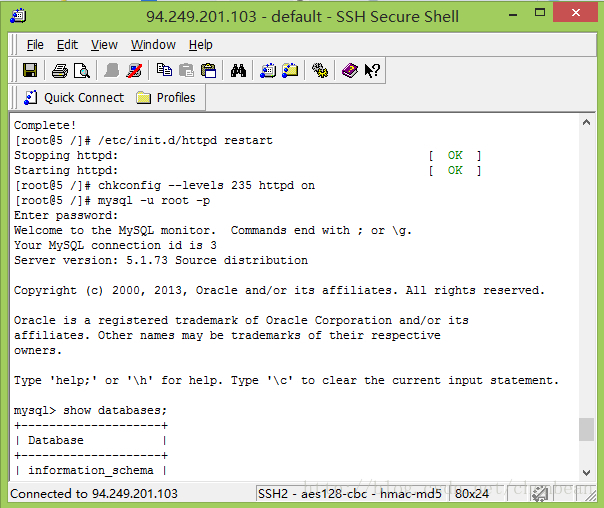604x508 pixels.
Task: Click the 'Database' table header text
Action: click(55, 441)
